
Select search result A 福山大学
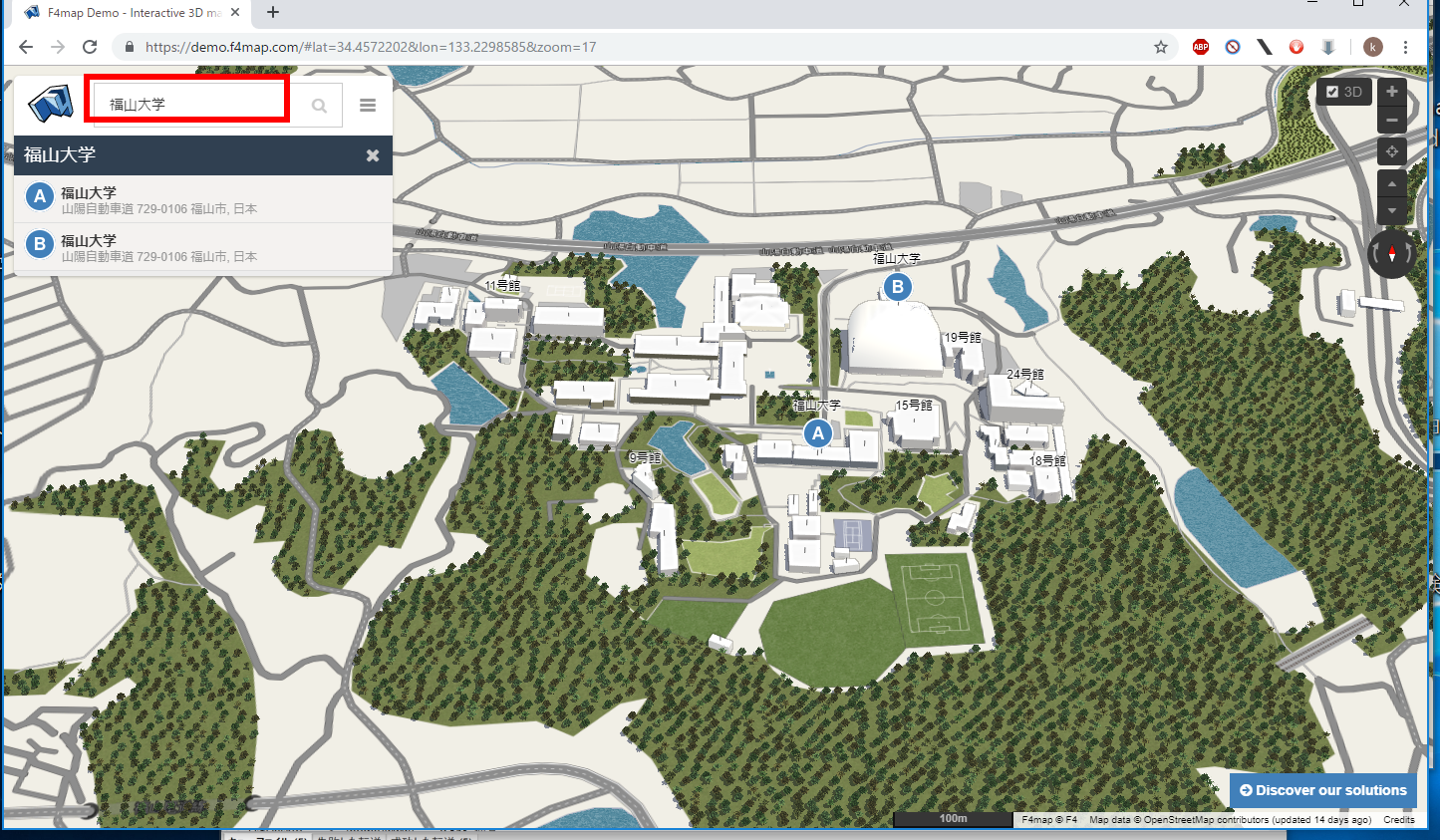point(203,199)
